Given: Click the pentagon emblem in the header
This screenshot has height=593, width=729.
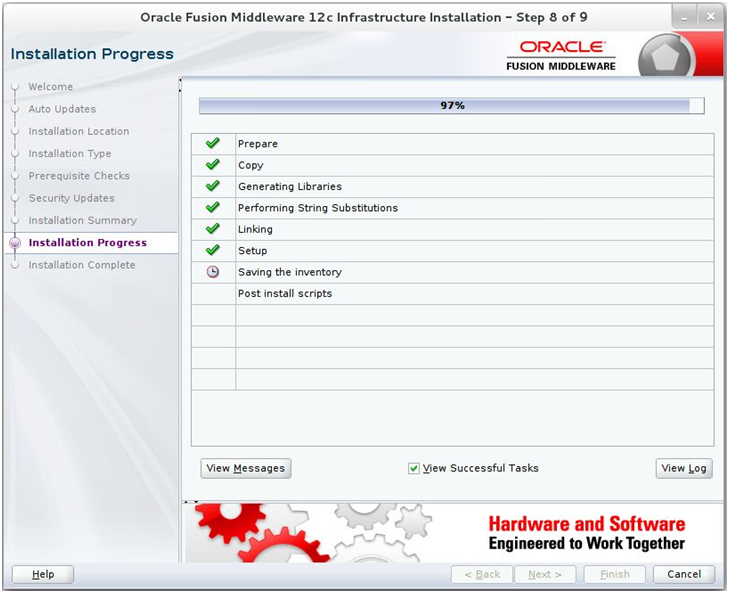Looking at the screenshot, I should (666, 57).
